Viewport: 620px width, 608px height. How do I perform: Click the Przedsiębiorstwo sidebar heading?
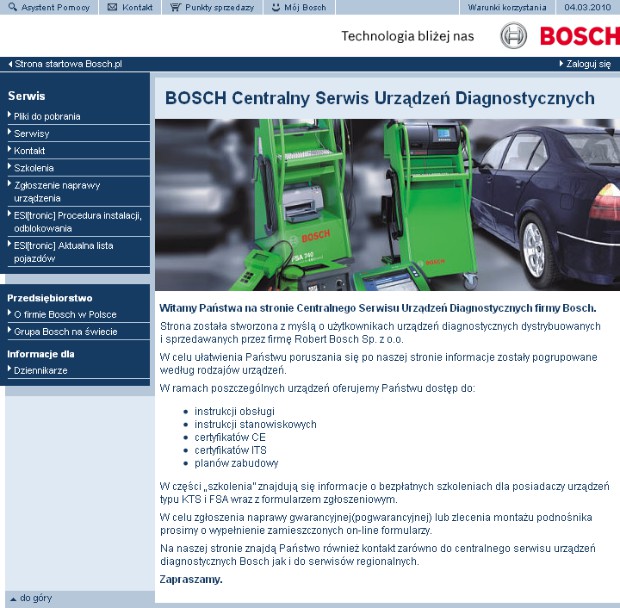(50, 298)
